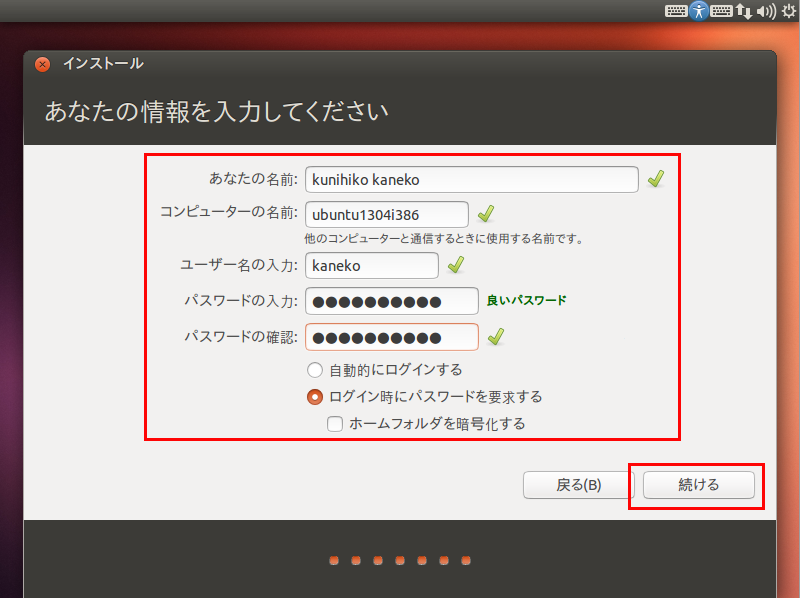Focus the パスワードの確認 confirmation field

391,337
